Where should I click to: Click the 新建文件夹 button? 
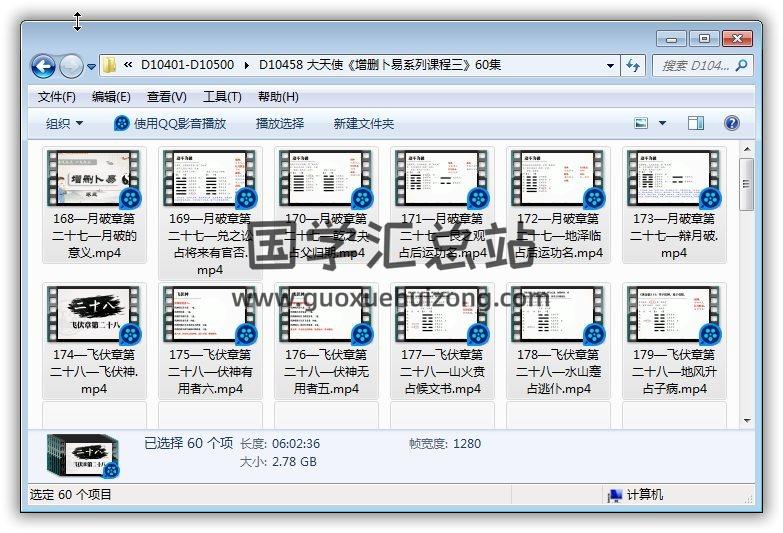364,123
